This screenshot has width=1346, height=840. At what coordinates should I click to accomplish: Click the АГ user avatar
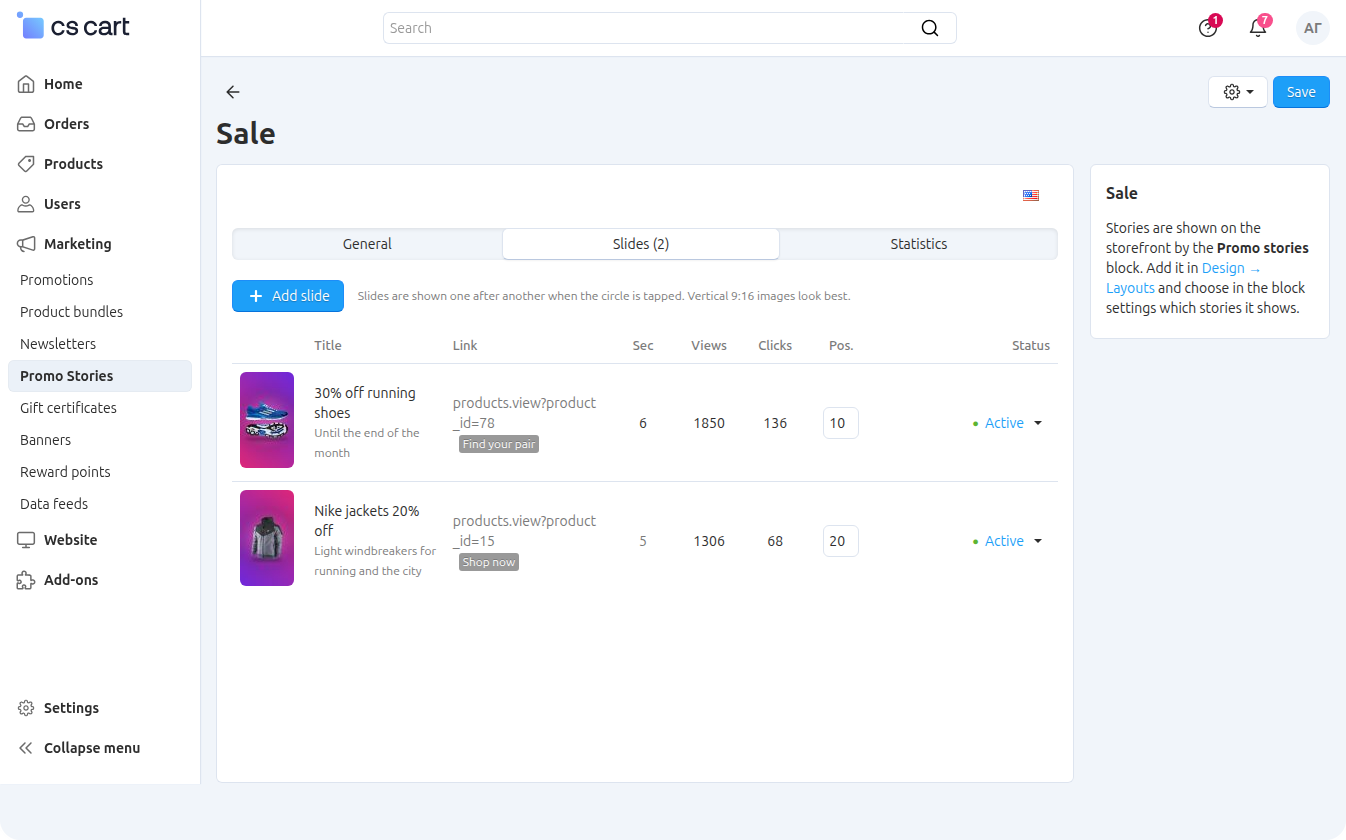(x=1313, y=28)
